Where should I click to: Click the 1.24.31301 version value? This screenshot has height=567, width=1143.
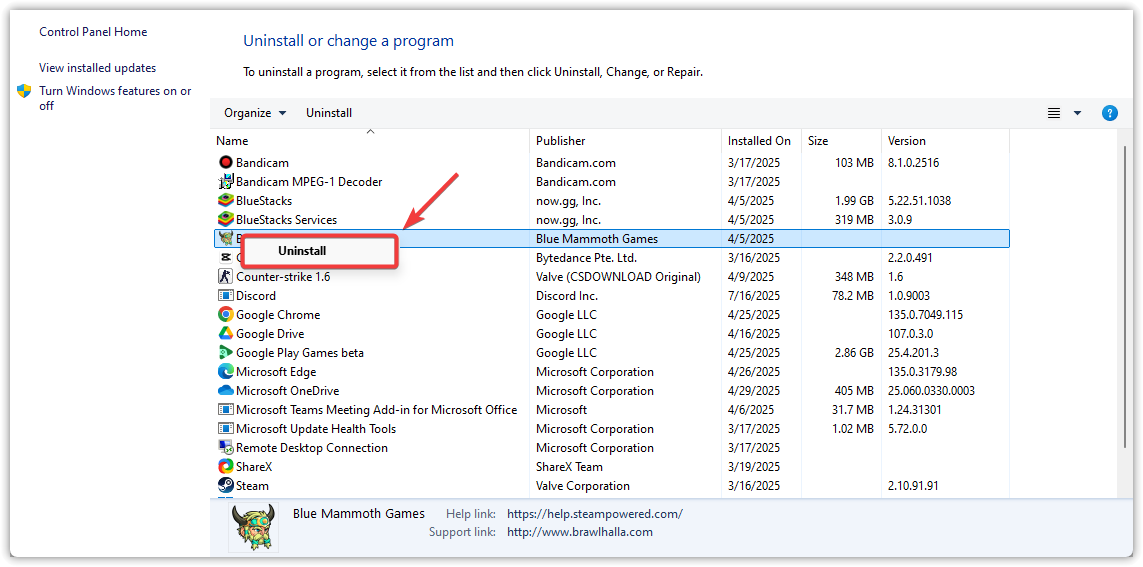pos(914,410)
